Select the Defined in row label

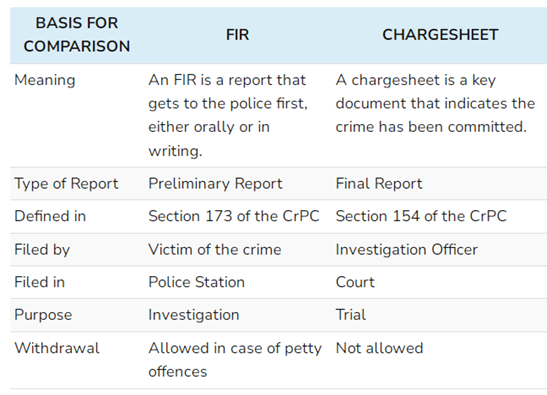[50, 216]
